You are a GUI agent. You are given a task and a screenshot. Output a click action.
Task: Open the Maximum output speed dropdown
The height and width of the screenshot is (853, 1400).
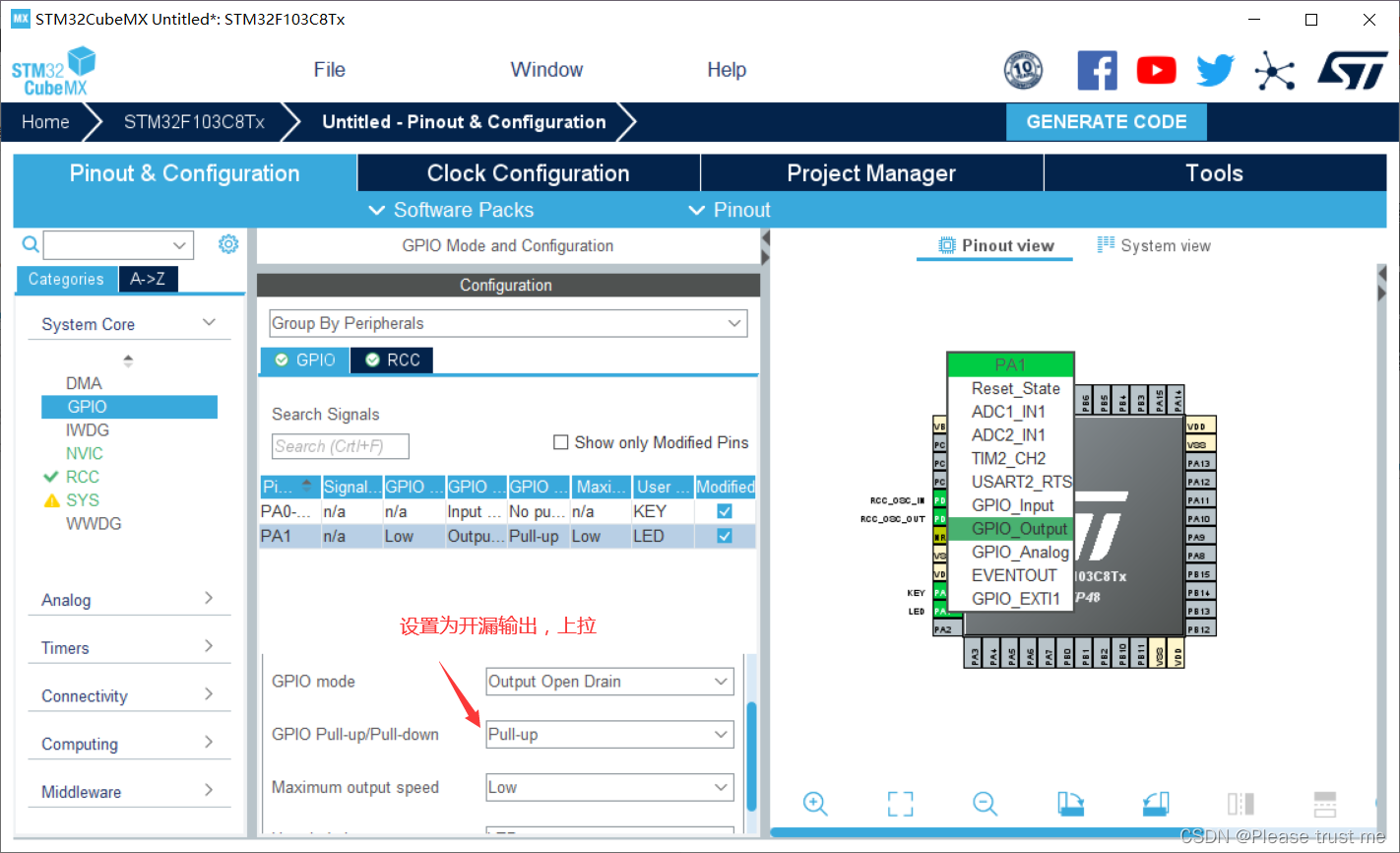click(x=610, y=788)
